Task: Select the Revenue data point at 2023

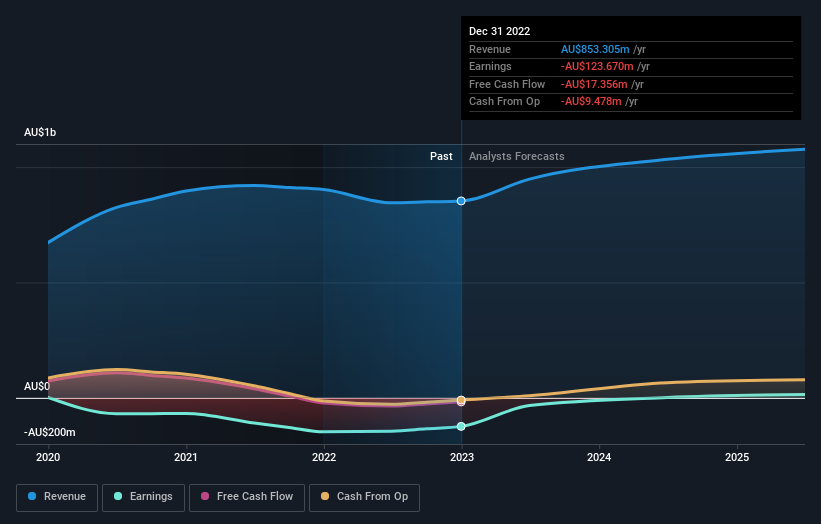Action: pyautogui.click(x=461, y=201)
